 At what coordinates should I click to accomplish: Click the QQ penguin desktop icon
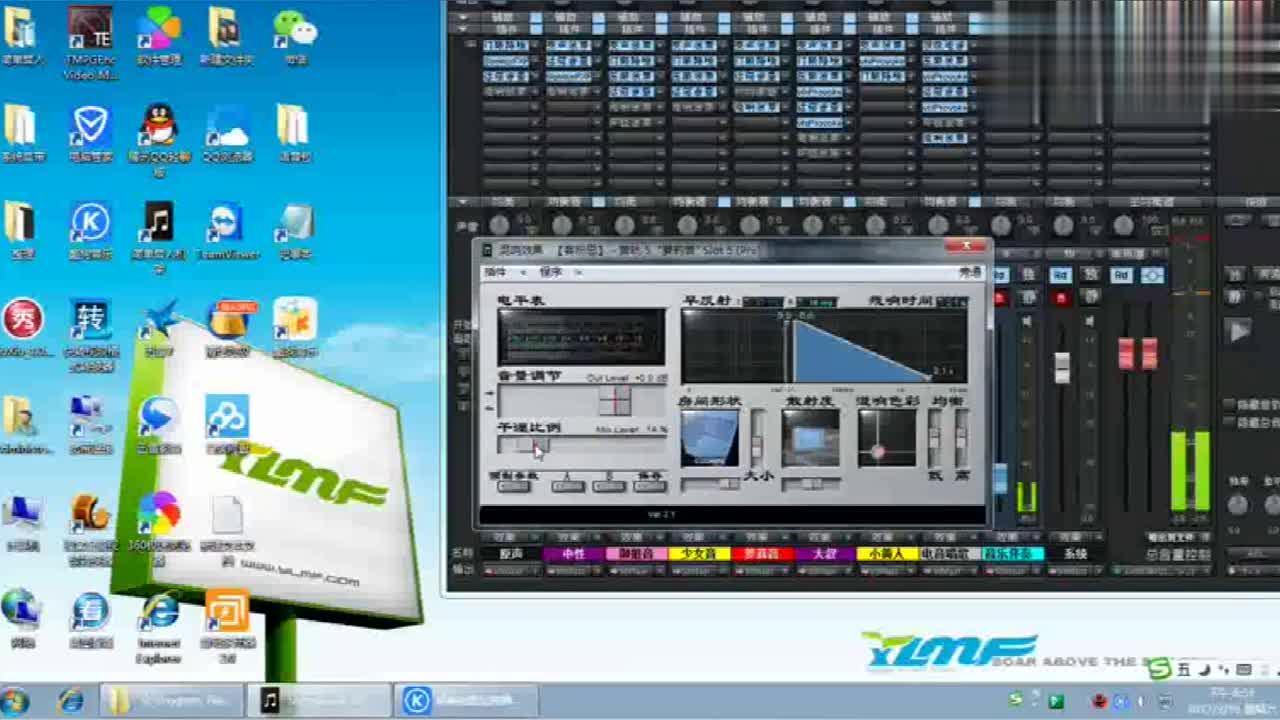(158, 127)
